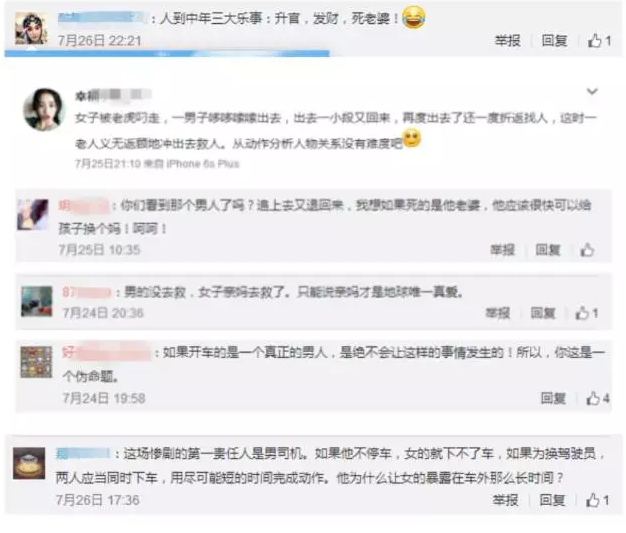The width and height of the screenshot is (626, 533).
Task: Expand the post options chevron at top right
Action: tap(592, 91)
